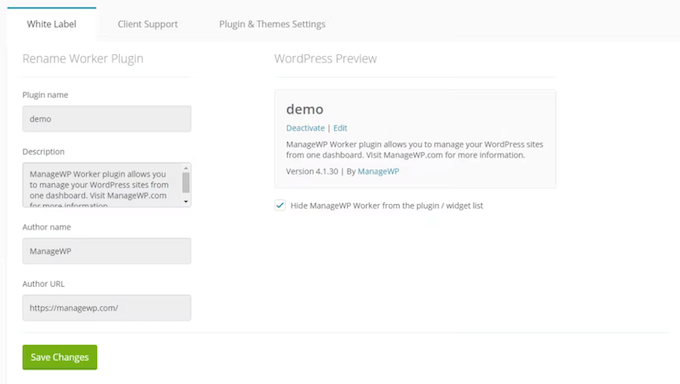Click the 'Author URL' label

click(x=43, y=284)
